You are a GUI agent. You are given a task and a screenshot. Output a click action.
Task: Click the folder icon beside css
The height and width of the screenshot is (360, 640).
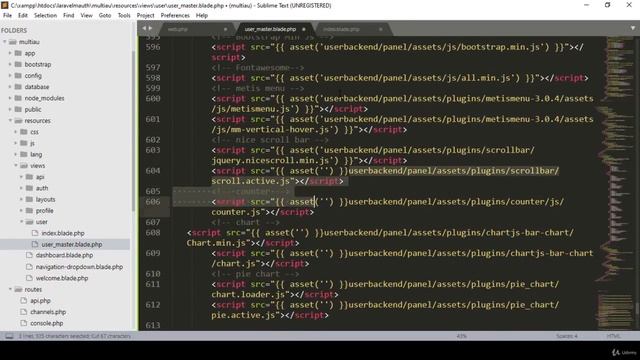pyautogui.click(x=24, y=132)
